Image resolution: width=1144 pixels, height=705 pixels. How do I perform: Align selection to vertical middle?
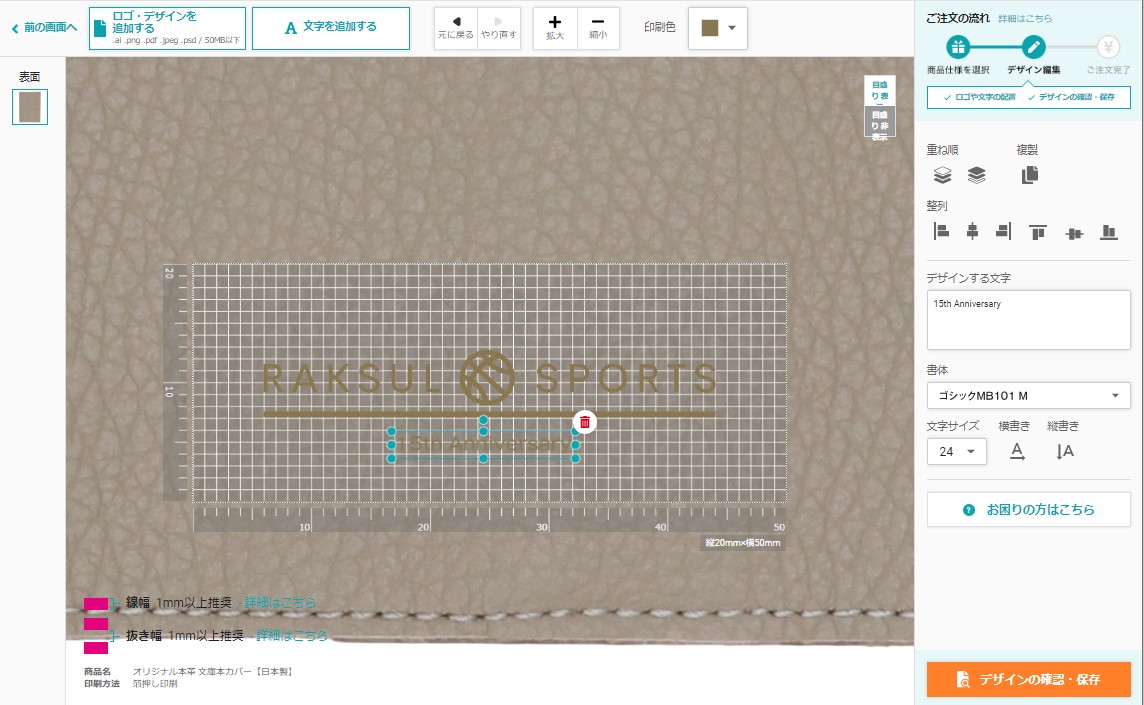pos(1074,234)
